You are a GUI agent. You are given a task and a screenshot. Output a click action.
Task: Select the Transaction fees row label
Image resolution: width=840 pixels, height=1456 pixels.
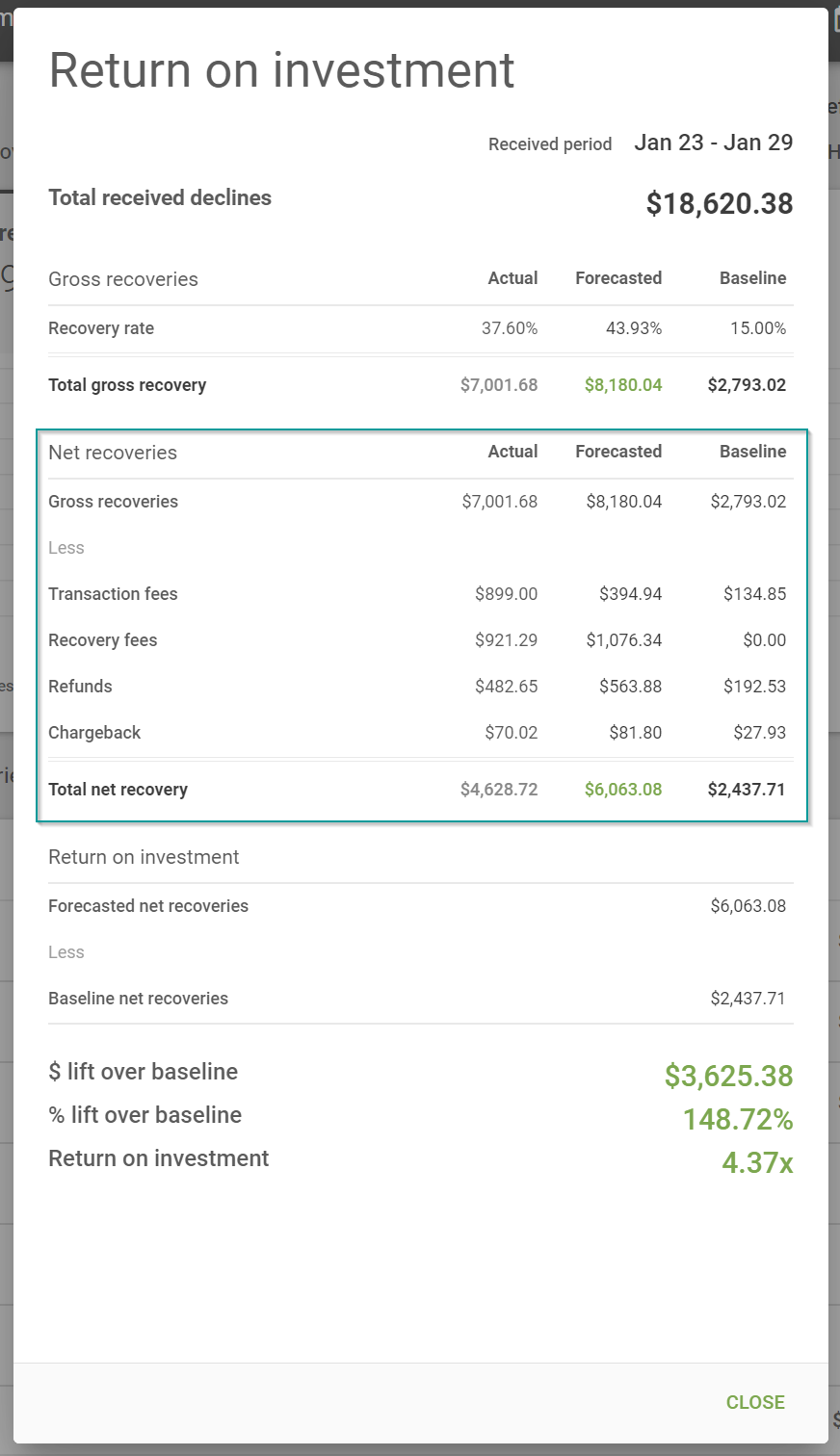click(113, 594)
